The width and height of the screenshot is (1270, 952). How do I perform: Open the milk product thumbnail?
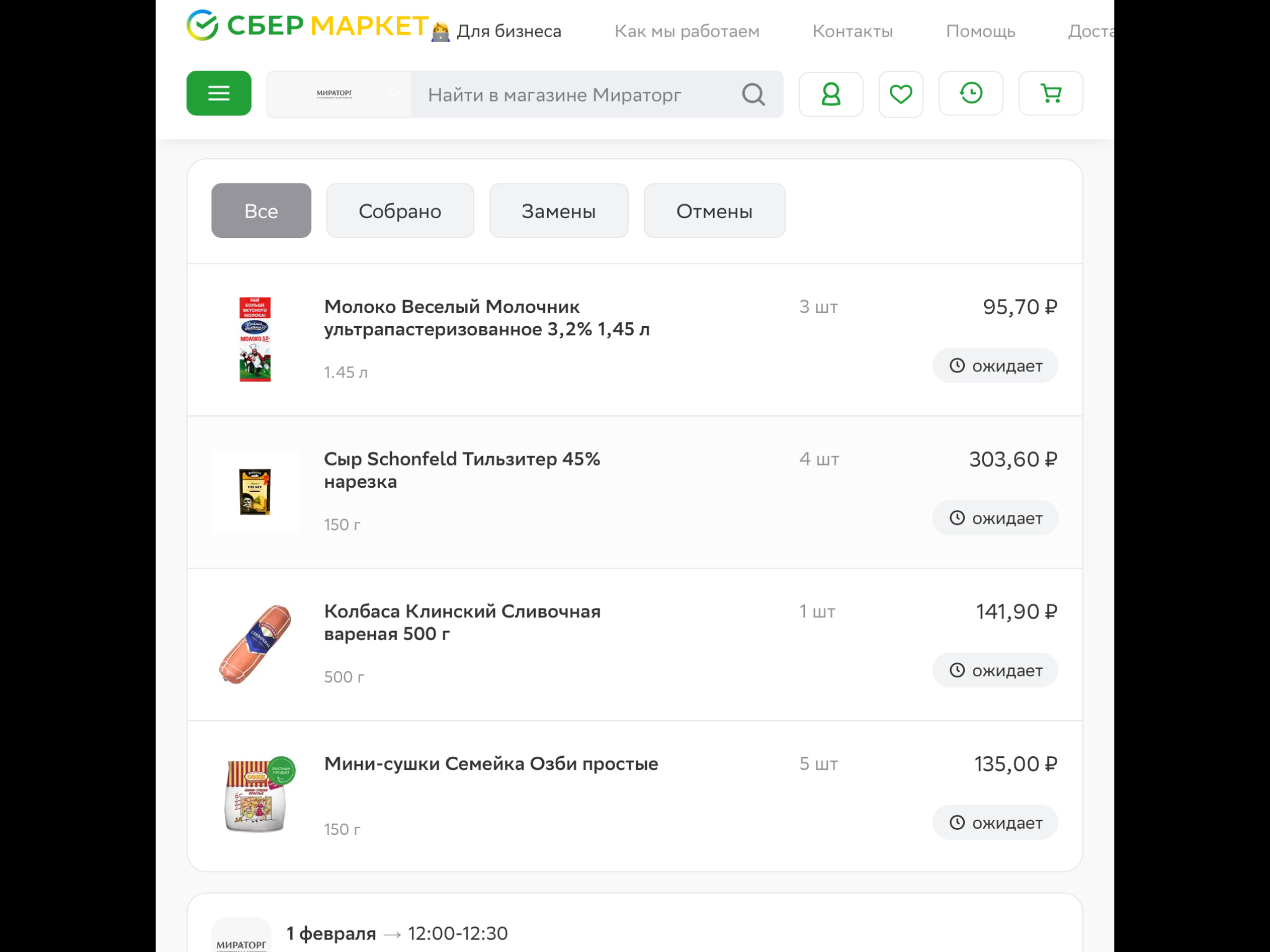pos(255,340)
